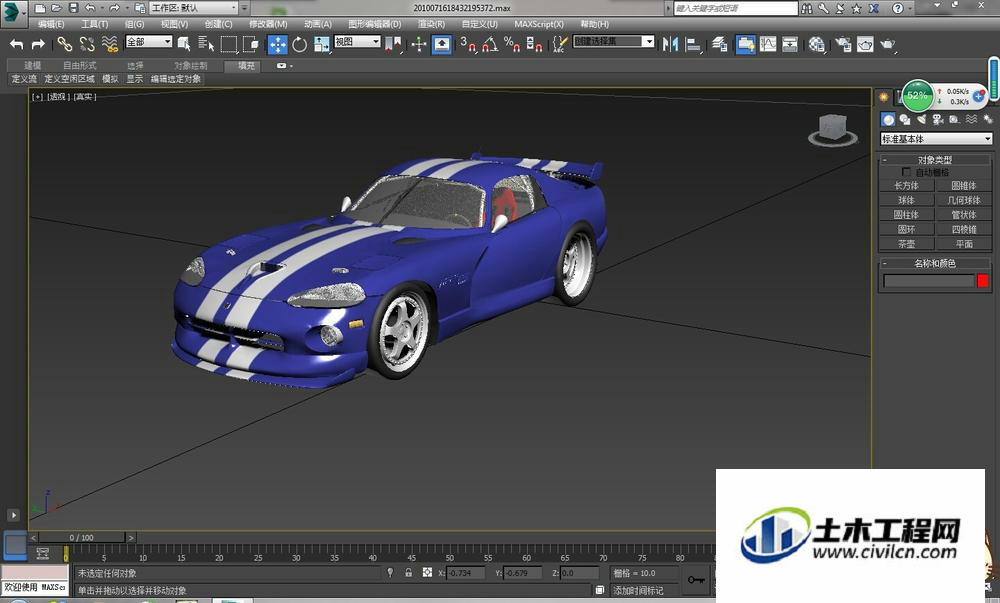Pick the Rectangular Selection Region tool
The width and height of the screenshot is (1000, 603).
(229, 44)
